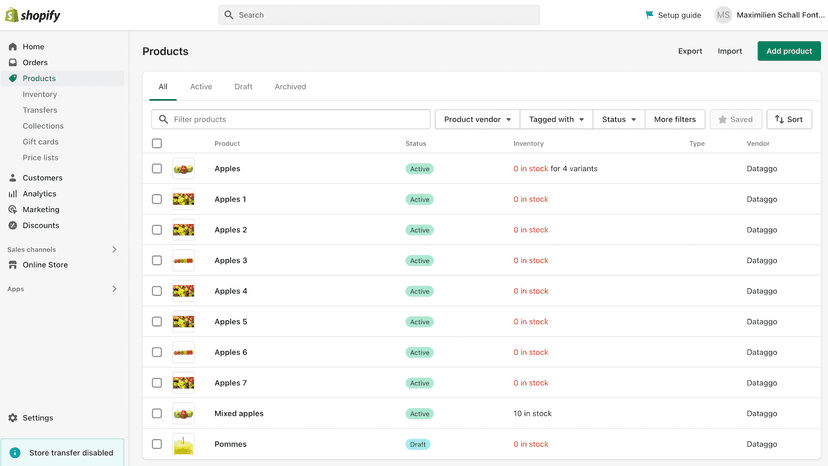Click the Import link

[730, 51]
